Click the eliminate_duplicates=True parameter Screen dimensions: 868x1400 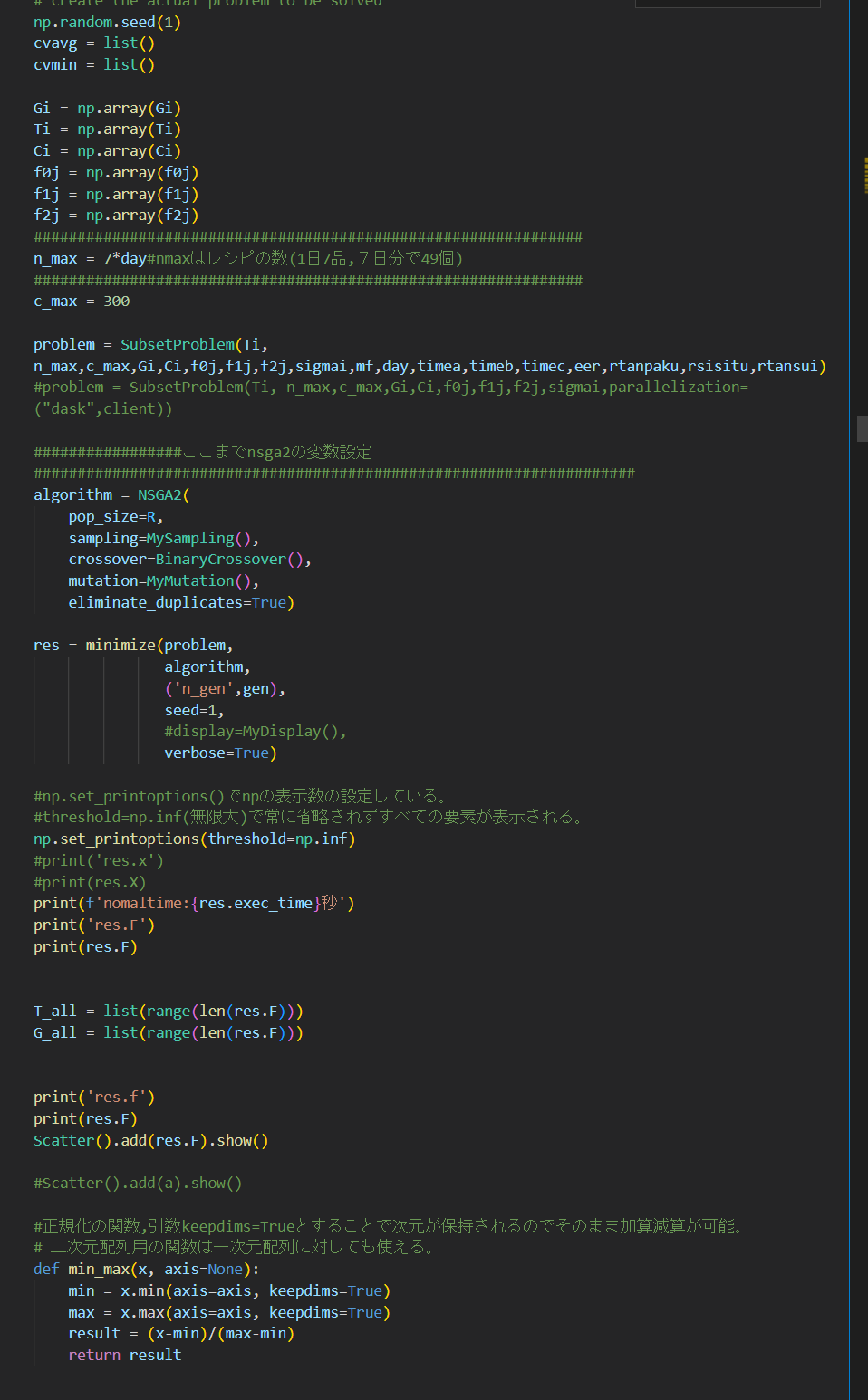point(181,602)
